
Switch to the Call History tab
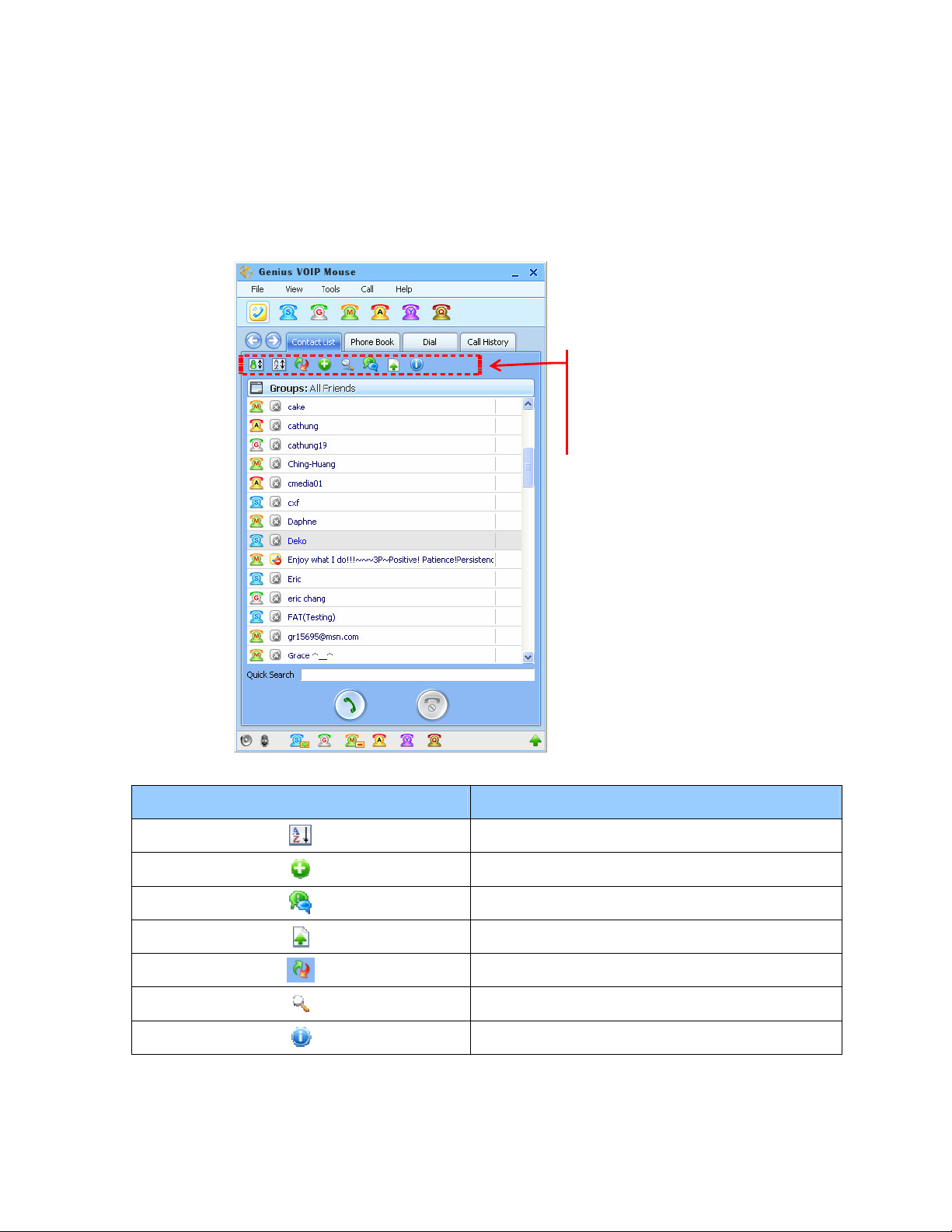[x=488, y=342]
